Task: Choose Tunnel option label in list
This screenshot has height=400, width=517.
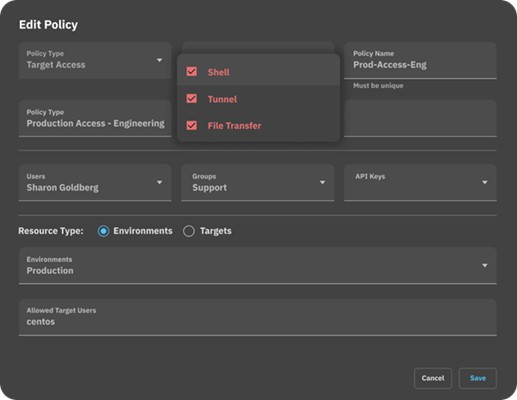Action: coord(222,99)
